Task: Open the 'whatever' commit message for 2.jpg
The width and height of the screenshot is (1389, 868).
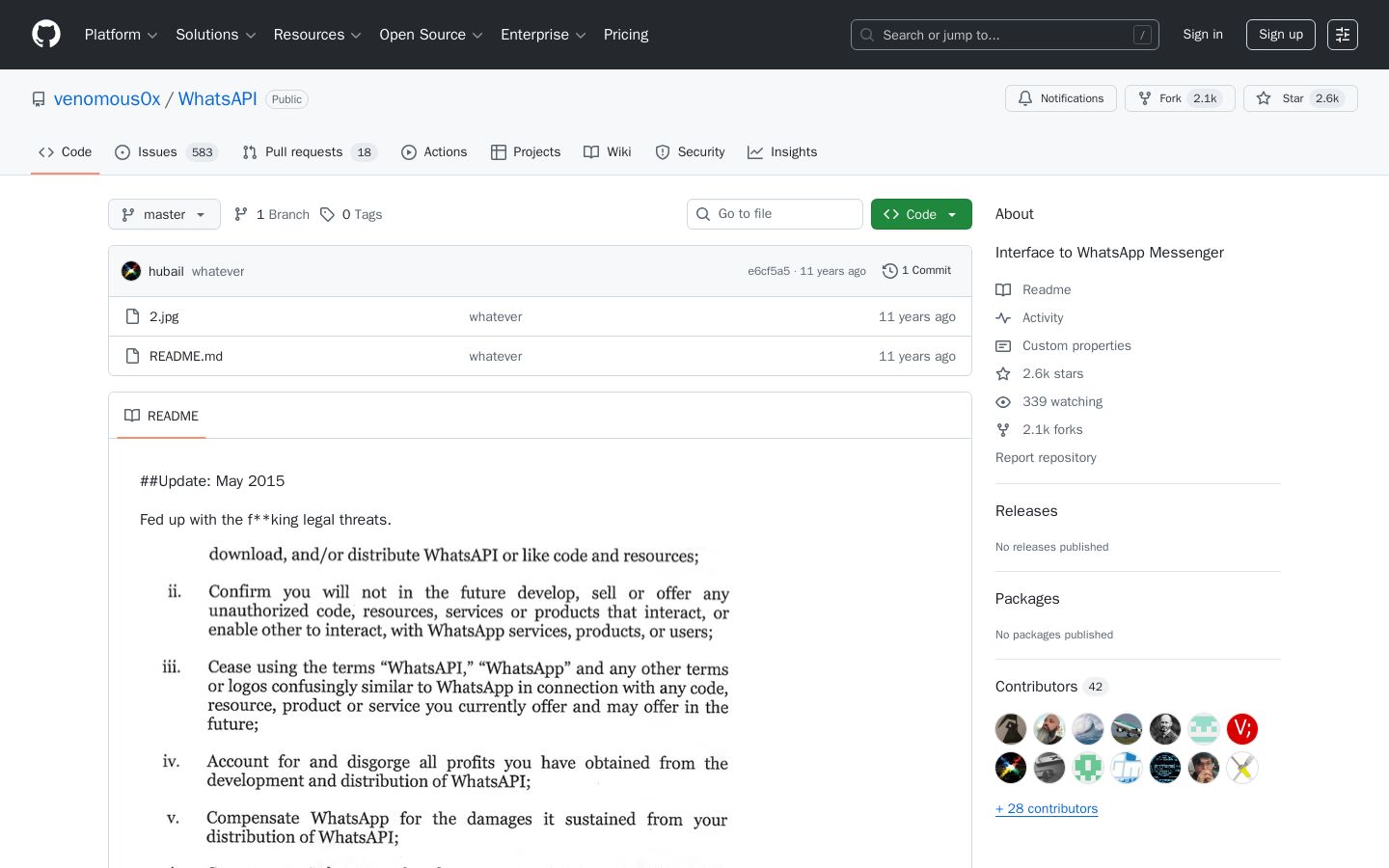Action: tap(496, 316)
